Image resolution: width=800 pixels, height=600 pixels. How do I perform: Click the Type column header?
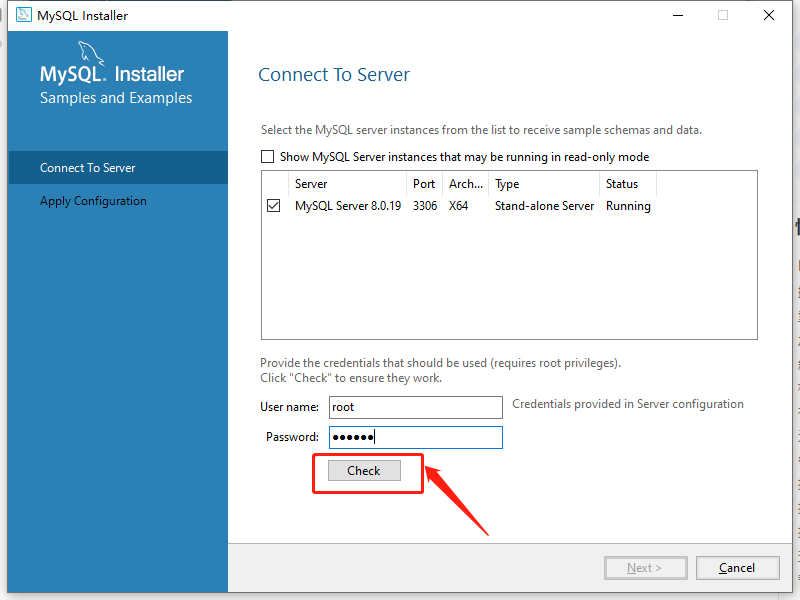coord(544,184)
